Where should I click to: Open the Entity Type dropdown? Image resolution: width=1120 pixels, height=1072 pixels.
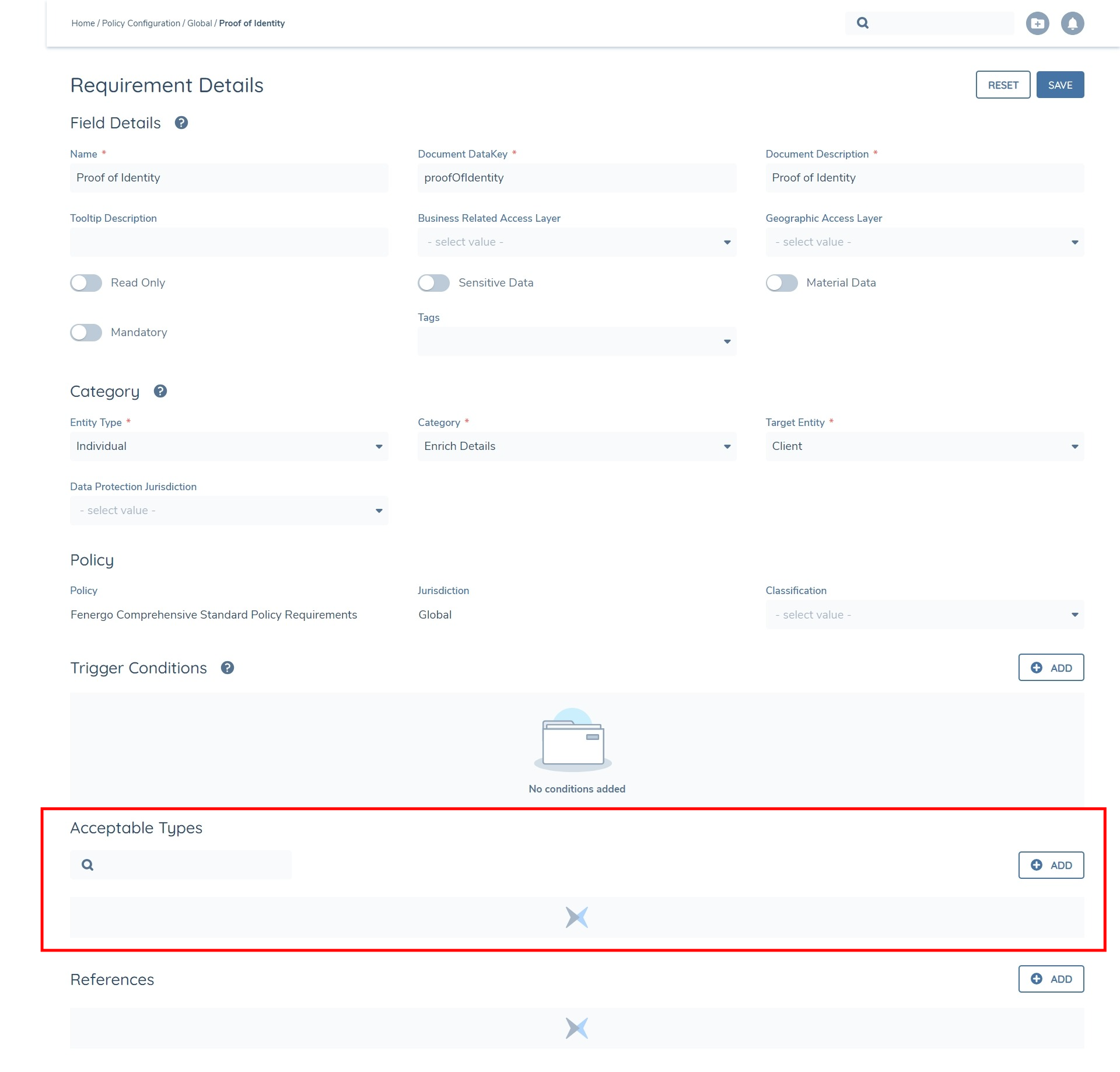click(229, 446)
